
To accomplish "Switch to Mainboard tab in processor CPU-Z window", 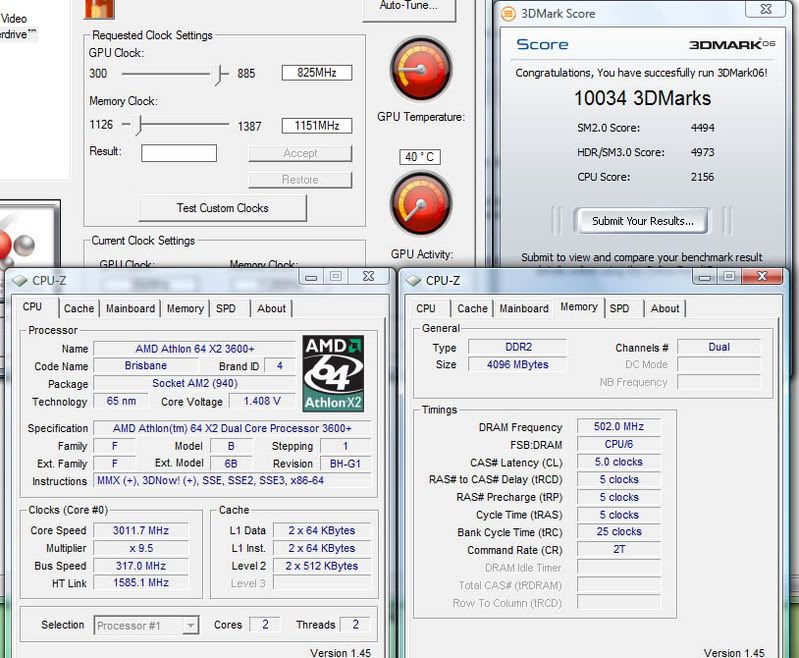I will tap(131, 309).
